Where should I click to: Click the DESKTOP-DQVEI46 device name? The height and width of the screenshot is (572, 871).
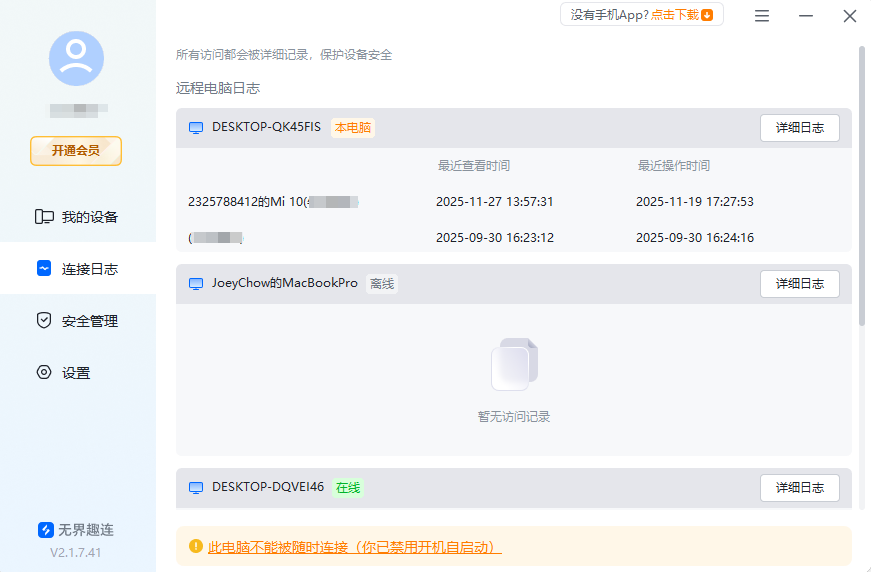point(268,487)
